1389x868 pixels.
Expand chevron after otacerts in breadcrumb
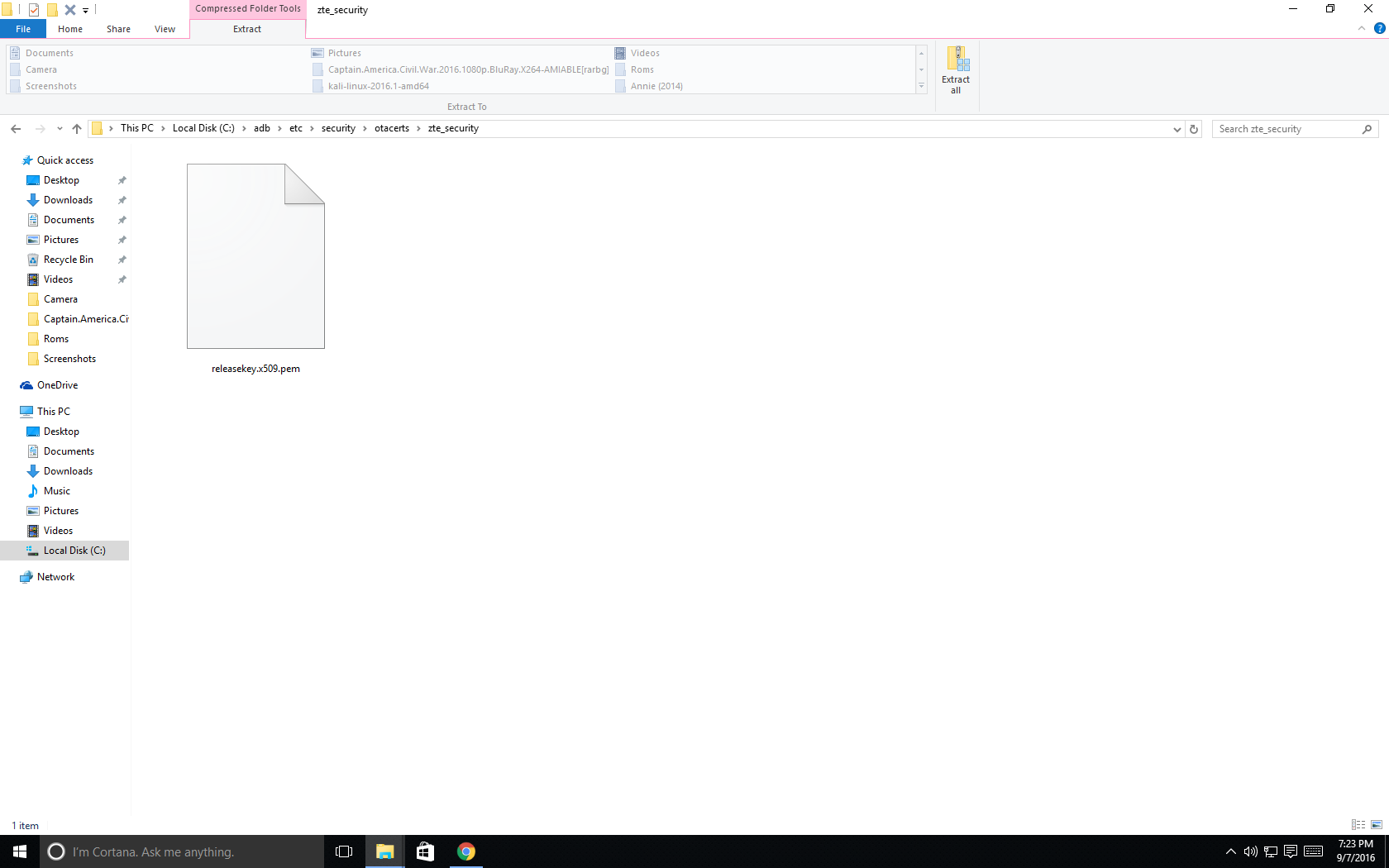(x=418, y=128)
